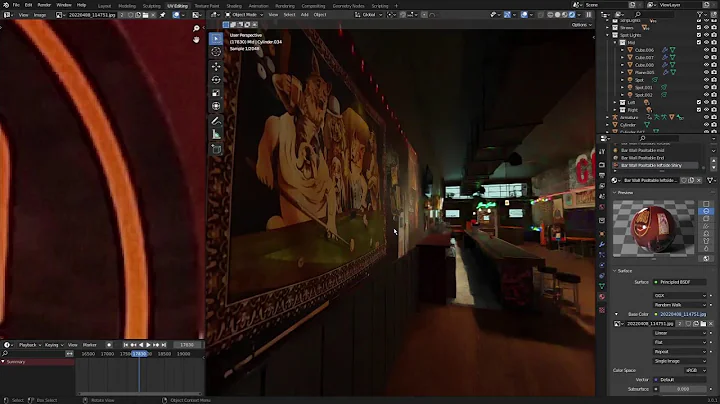Hide Cube.006 with its eye icon

706,50
